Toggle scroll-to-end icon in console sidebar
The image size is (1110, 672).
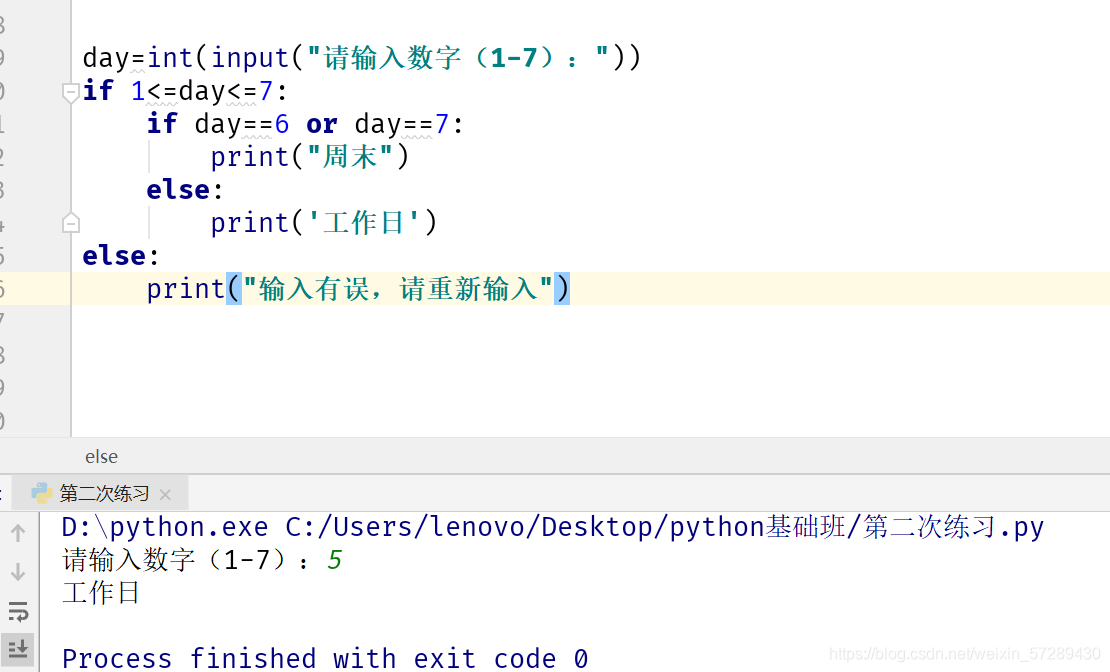coord(18,649)
